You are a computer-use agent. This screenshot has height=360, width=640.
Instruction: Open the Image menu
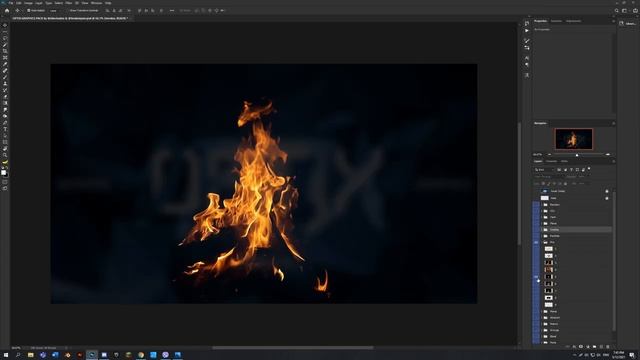tap(28, 3)
